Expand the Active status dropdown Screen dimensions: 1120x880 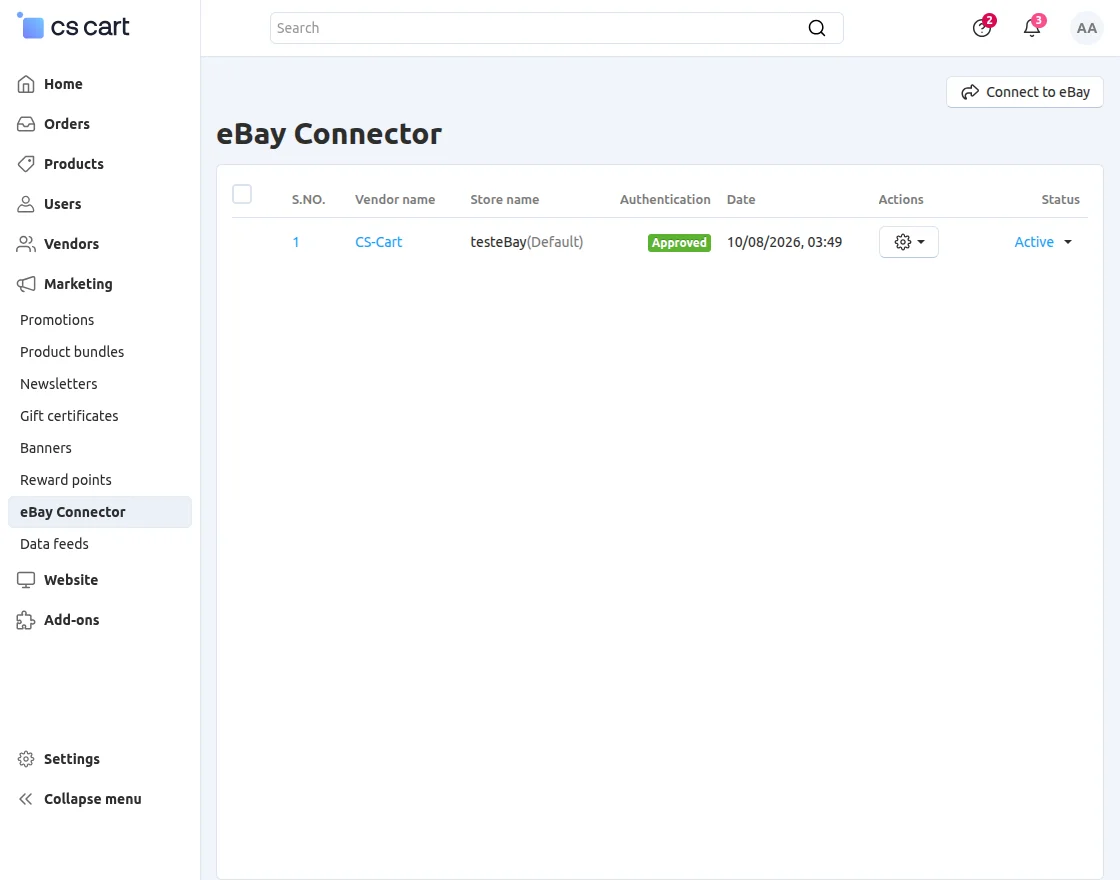coord(1043,242)
